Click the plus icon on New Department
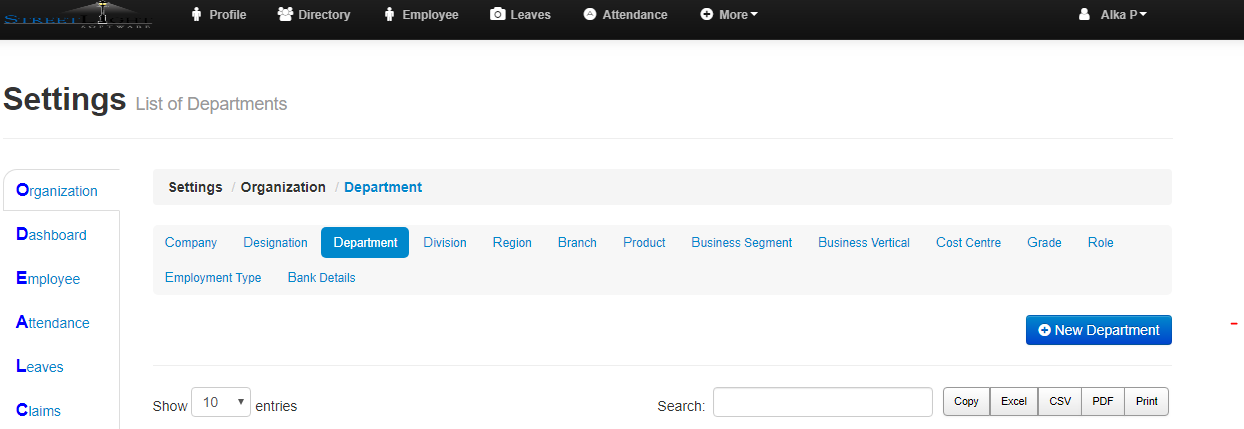This screenshot has height=429, width=1244. 1044,330
